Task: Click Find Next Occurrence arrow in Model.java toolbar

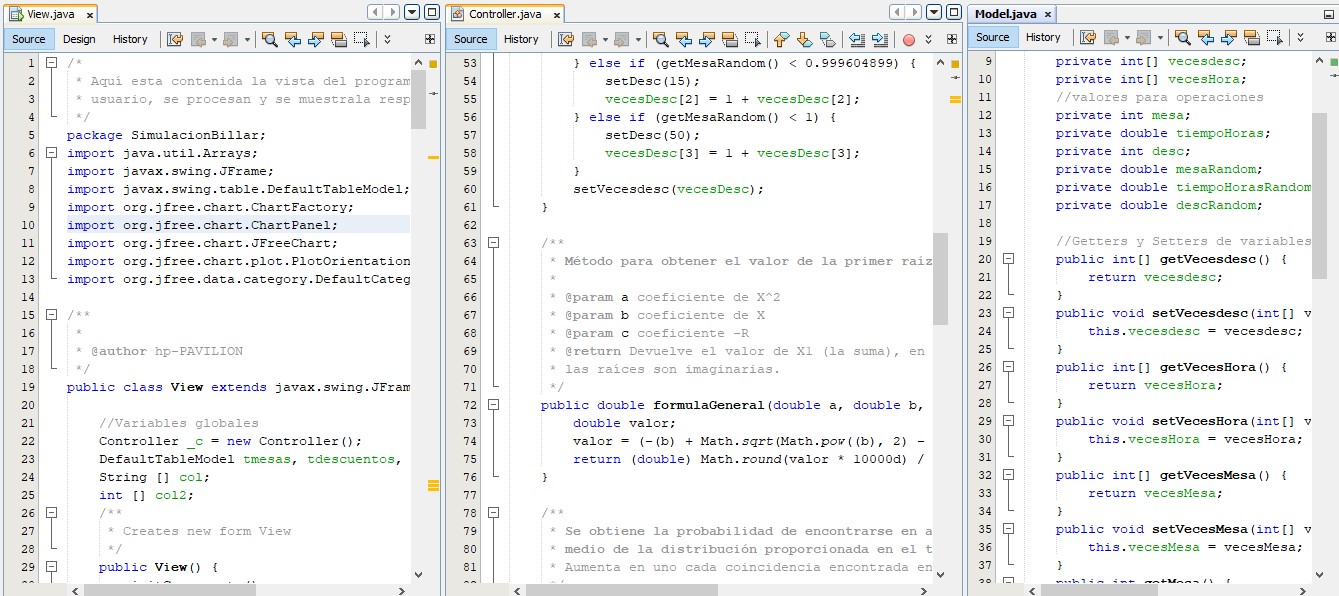Action: coord(1229,38)
